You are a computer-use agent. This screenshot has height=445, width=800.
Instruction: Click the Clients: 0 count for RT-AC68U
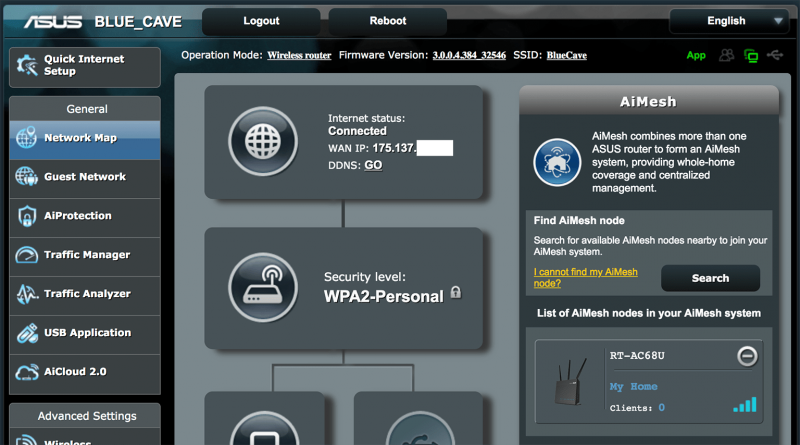pos(637,408)
